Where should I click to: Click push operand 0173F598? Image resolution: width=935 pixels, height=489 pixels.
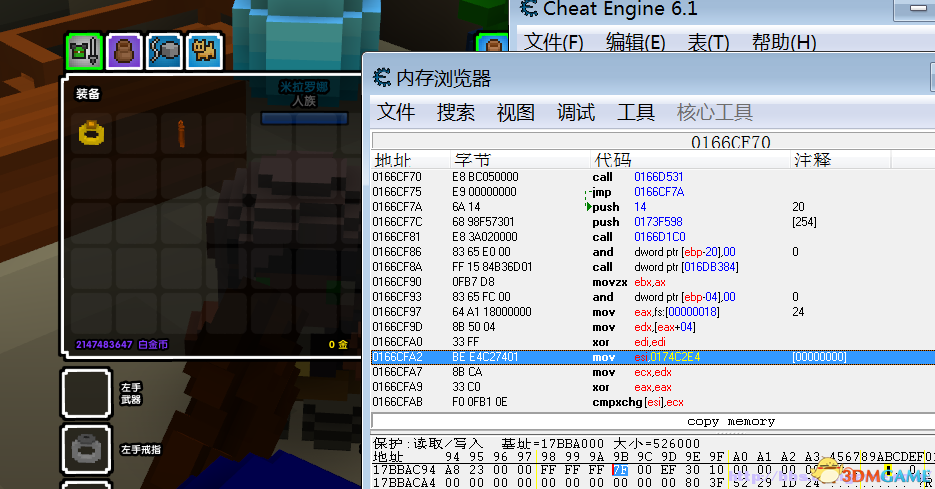(x=658, y=222)
